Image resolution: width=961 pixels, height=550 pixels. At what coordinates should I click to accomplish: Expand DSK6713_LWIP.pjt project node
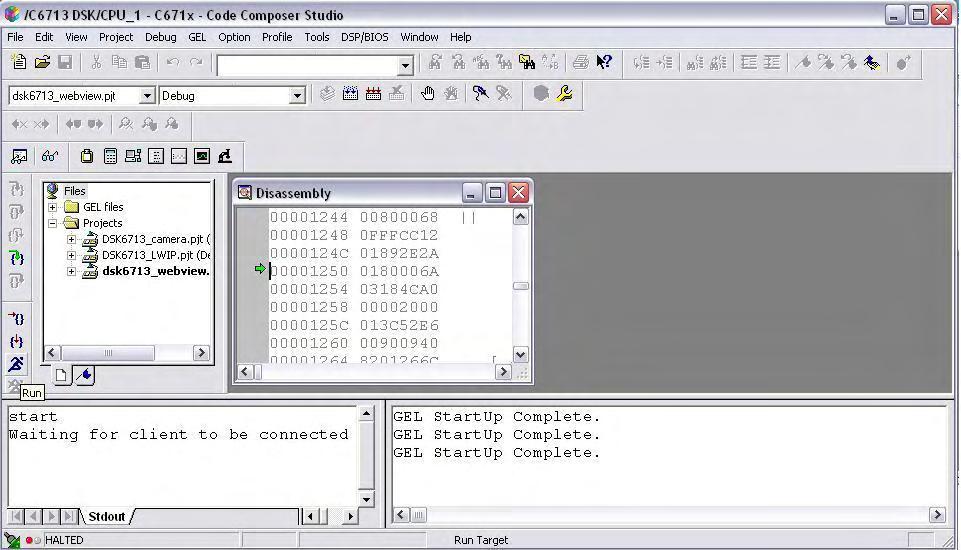pyautogui.click(x=72, y=255)
